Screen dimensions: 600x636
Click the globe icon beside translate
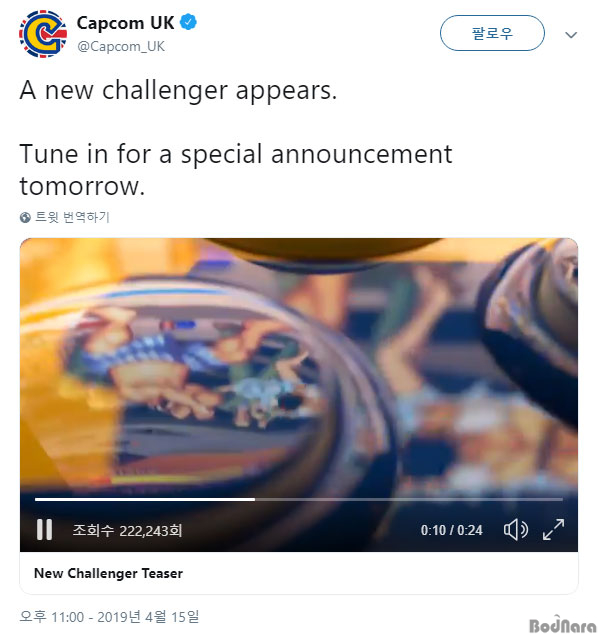(25, 217)
